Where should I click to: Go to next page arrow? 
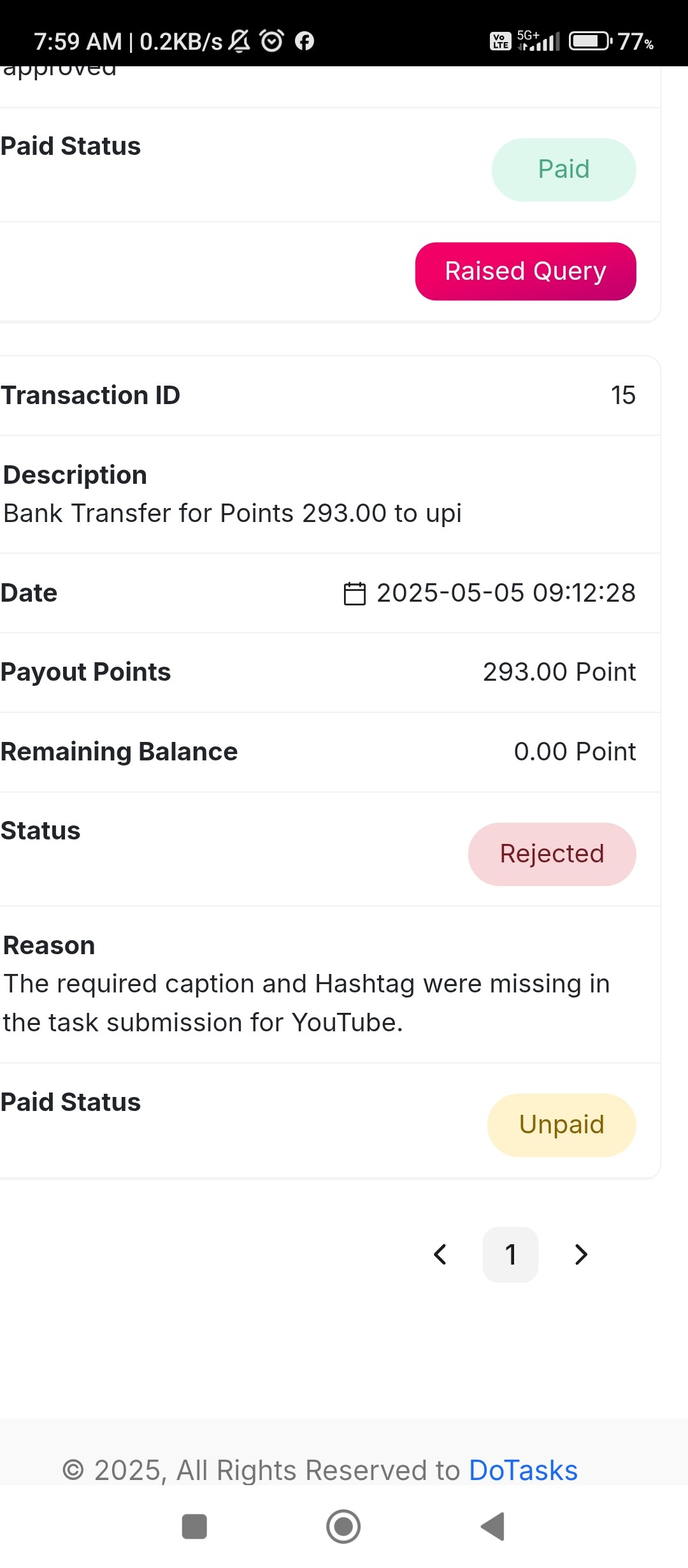[580, 1254]
